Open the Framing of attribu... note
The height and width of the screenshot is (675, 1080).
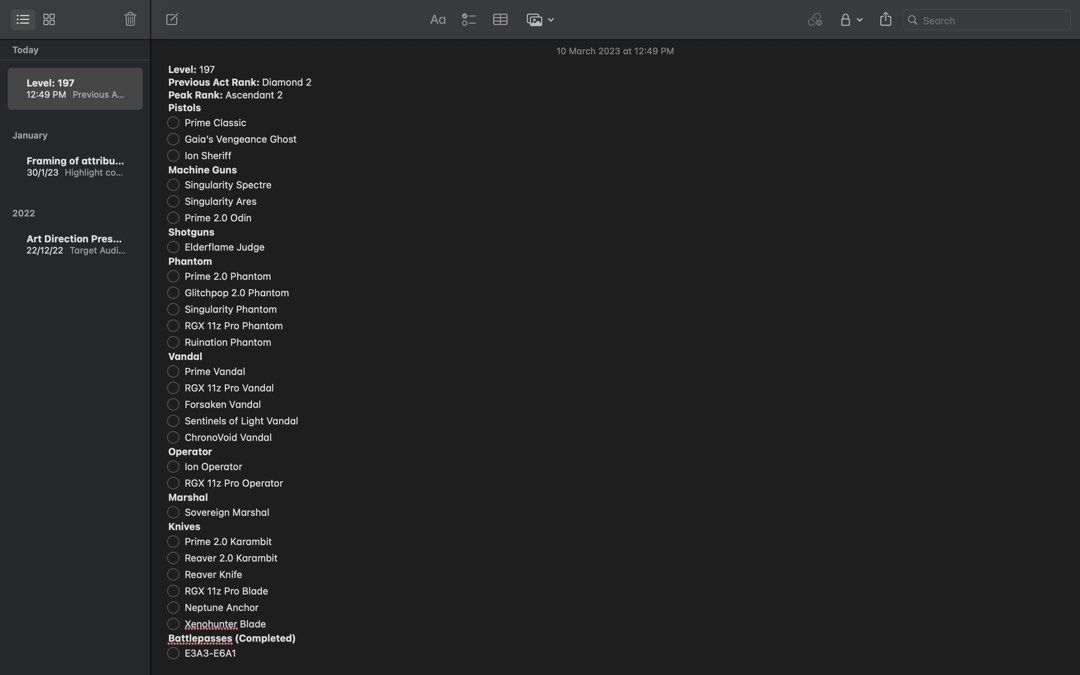point(75,166)
